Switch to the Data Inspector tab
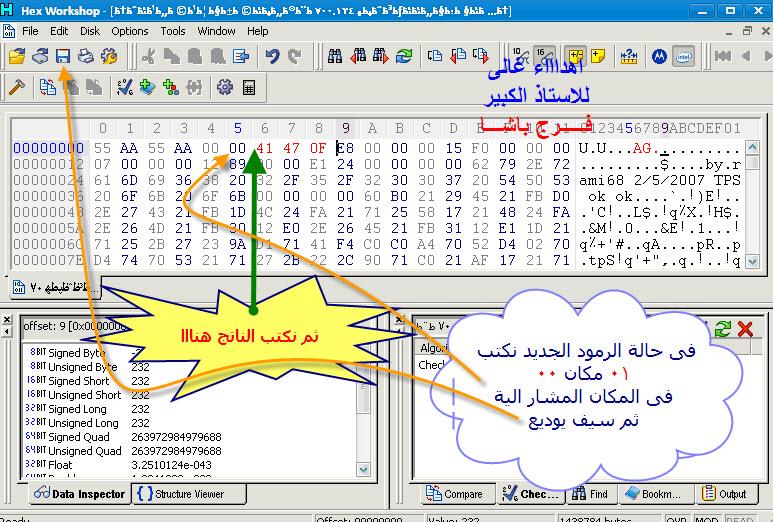The image size is (773, 522). pyautogui.click(x=79, y=494)
